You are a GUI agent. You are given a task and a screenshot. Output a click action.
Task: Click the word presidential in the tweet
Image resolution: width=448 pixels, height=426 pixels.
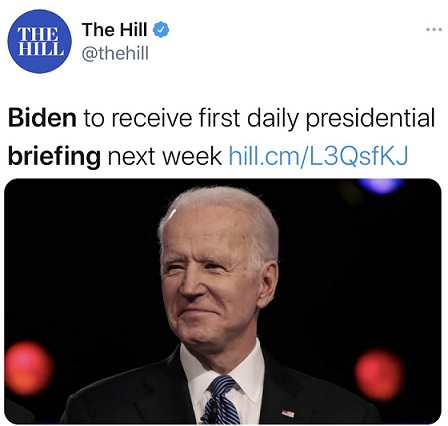click(370, 118)
